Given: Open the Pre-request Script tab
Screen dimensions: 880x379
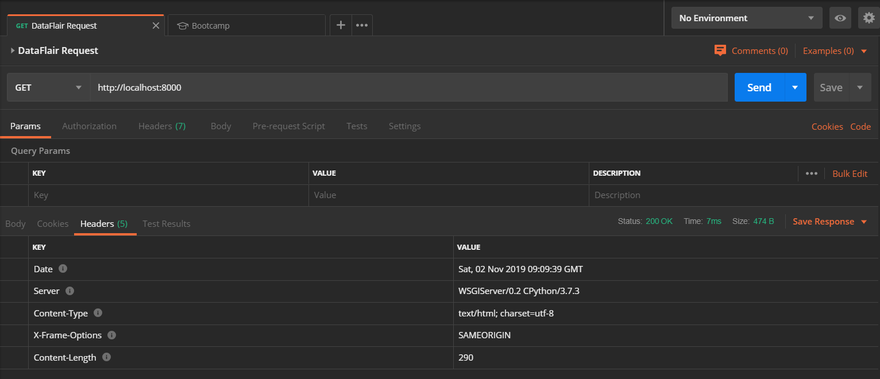Looking at the screenshot, I should [x=288, y=126].
